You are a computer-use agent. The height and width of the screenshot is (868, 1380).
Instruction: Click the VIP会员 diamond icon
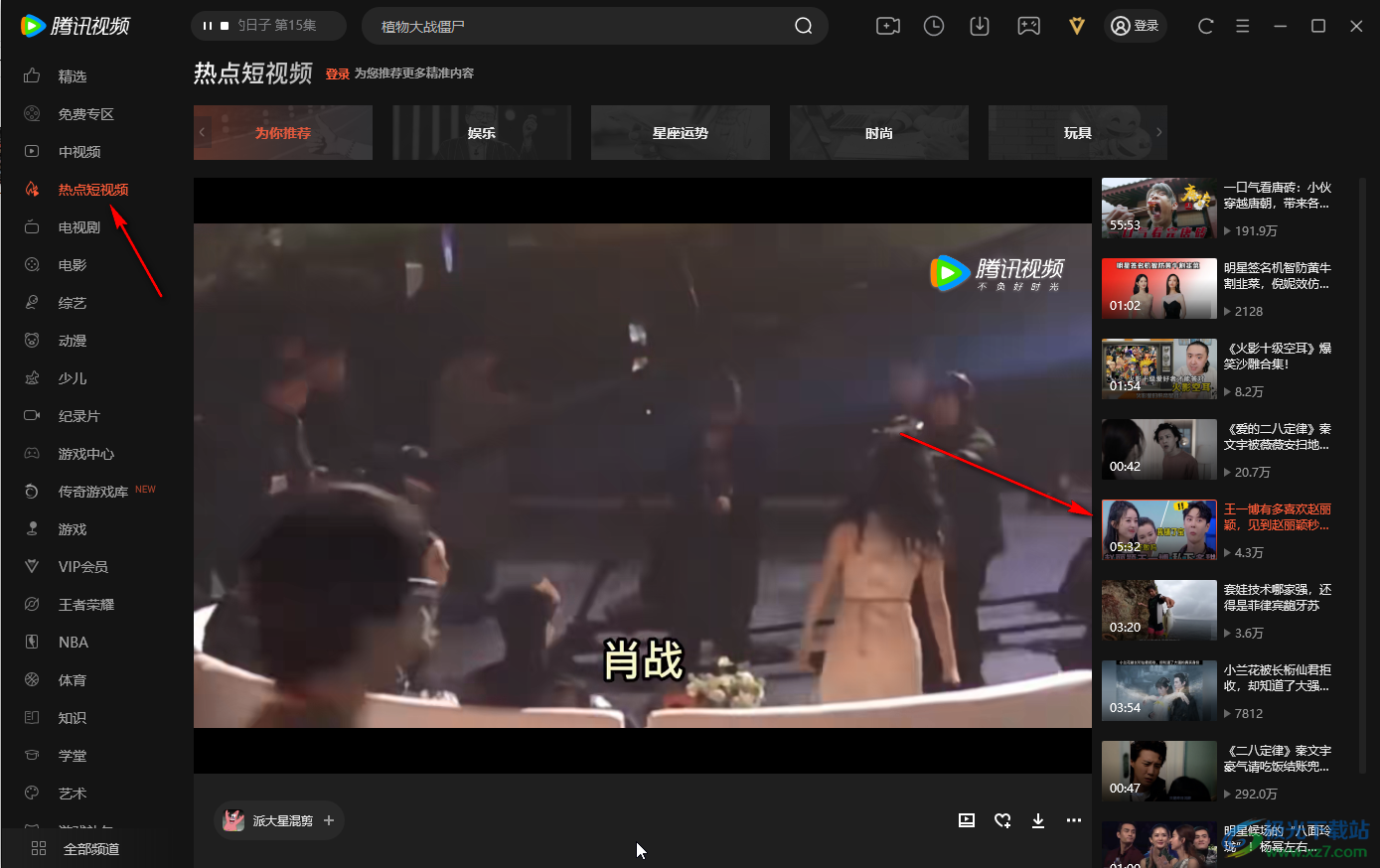click(x=32, y=567)
